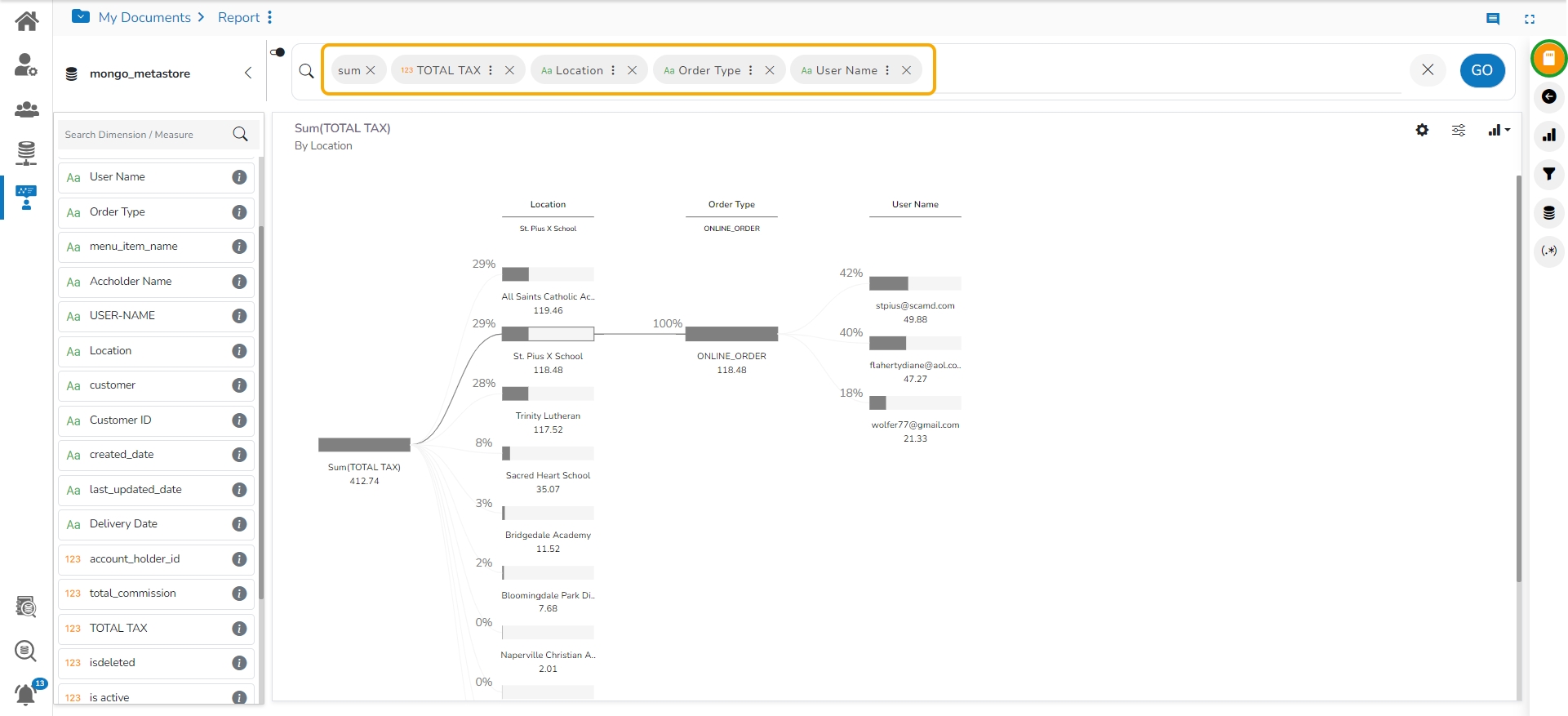Show info for Order Type field
This screenshot has height=716, width=1568.
[x=239, y=212]
